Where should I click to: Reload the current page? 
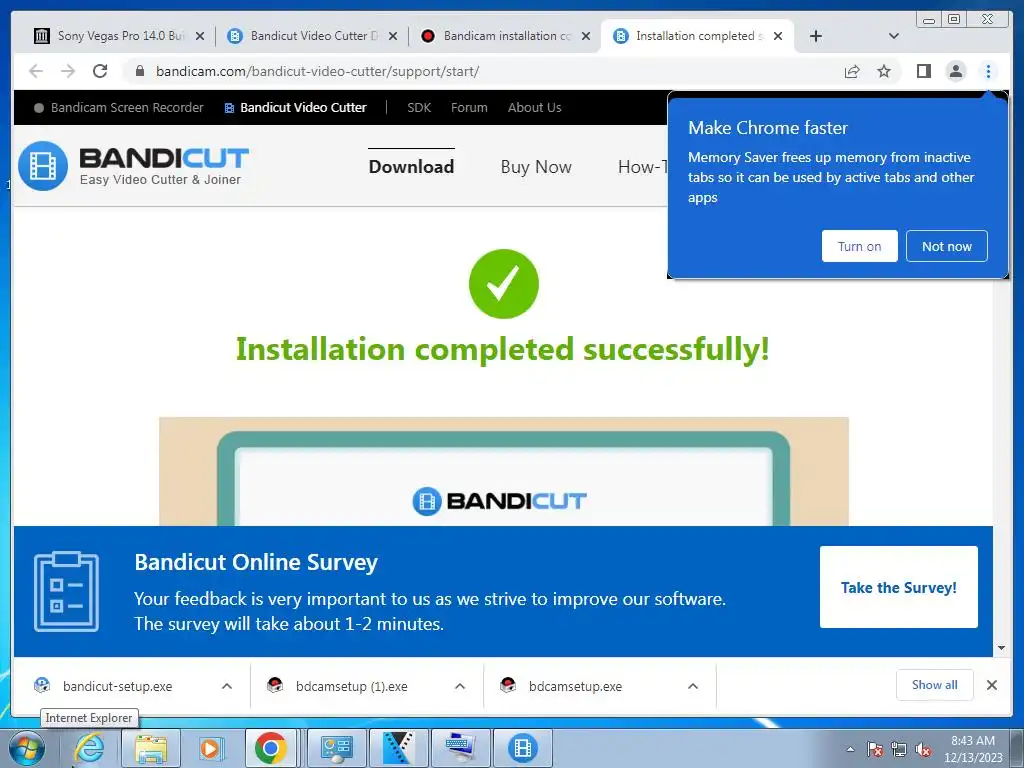pyautogui.click(x=100, y=71)
